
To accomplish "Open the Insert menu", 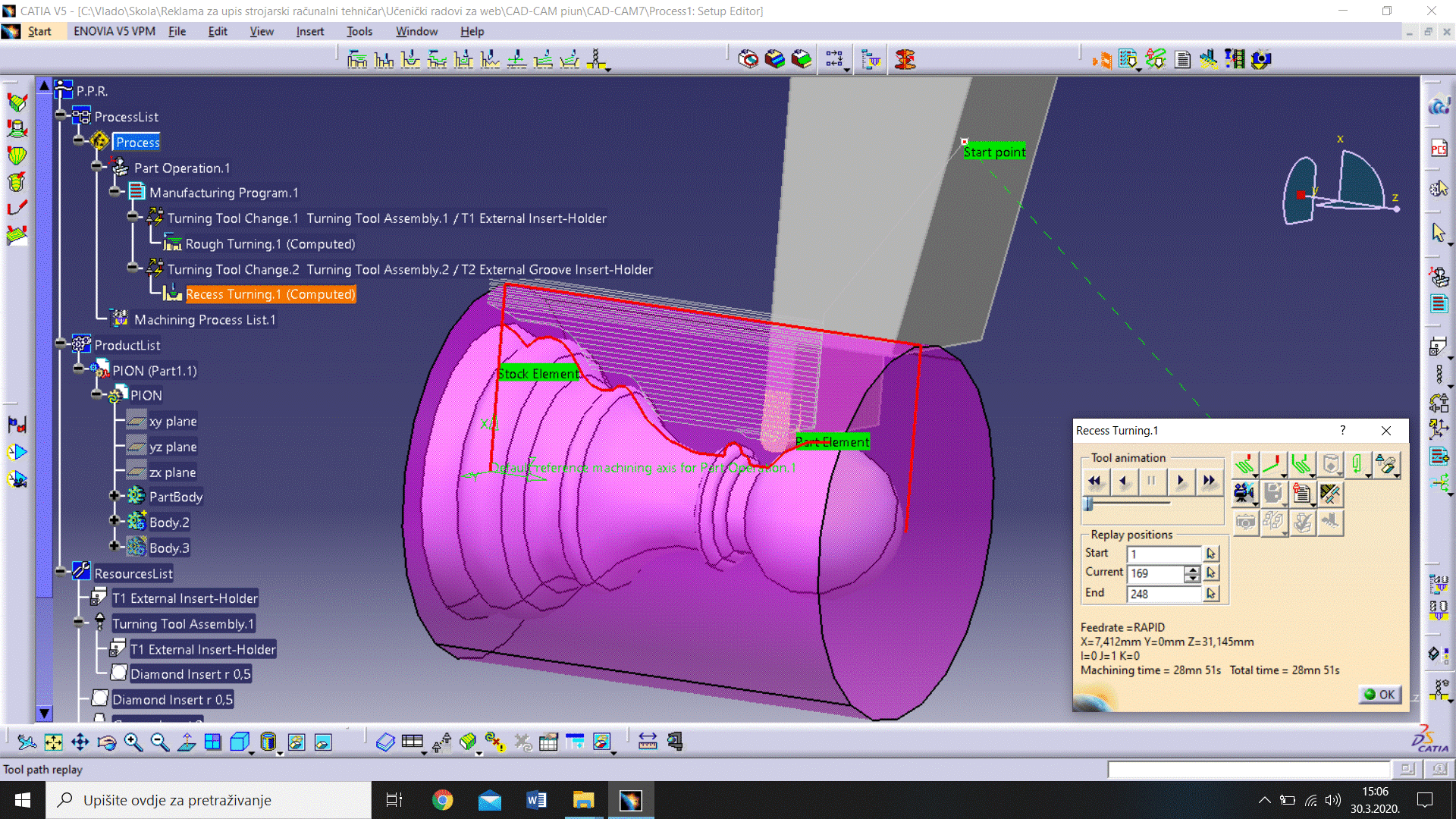I will click(309, 31).
